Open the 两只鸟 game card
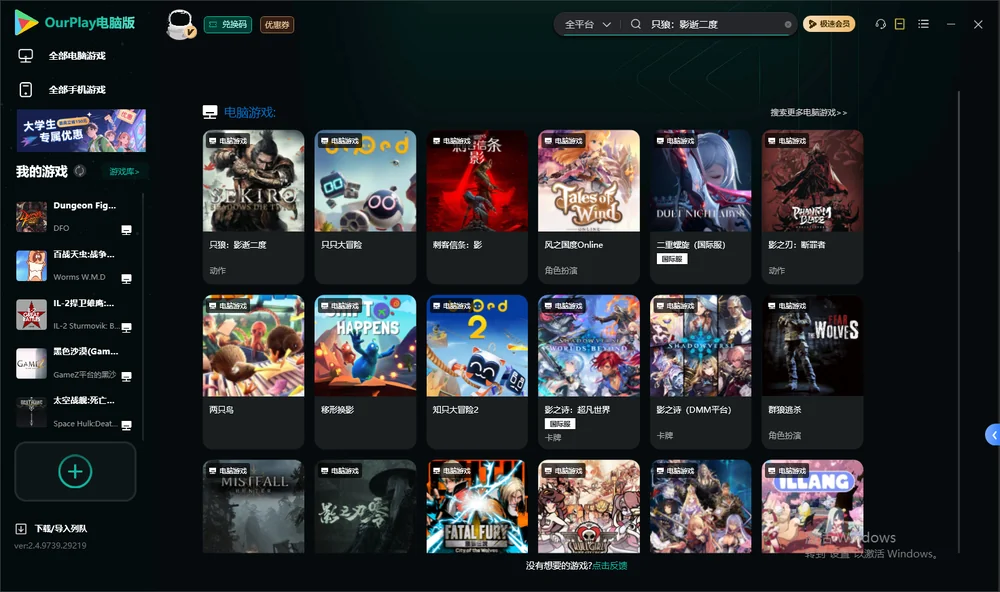The width and height of the screenshot is (1000, 592). [253, 372]
